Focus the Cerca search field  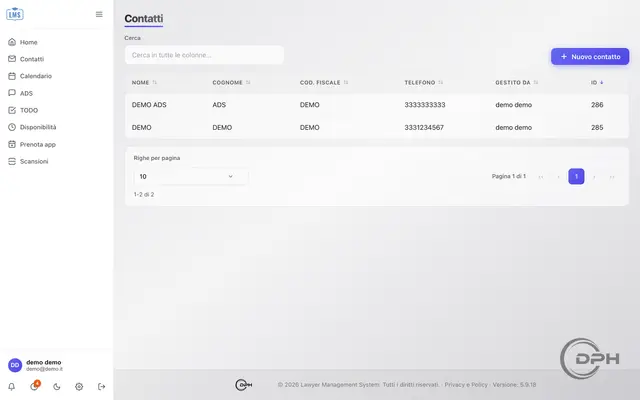pyautogui.click(x=204, y=55)
